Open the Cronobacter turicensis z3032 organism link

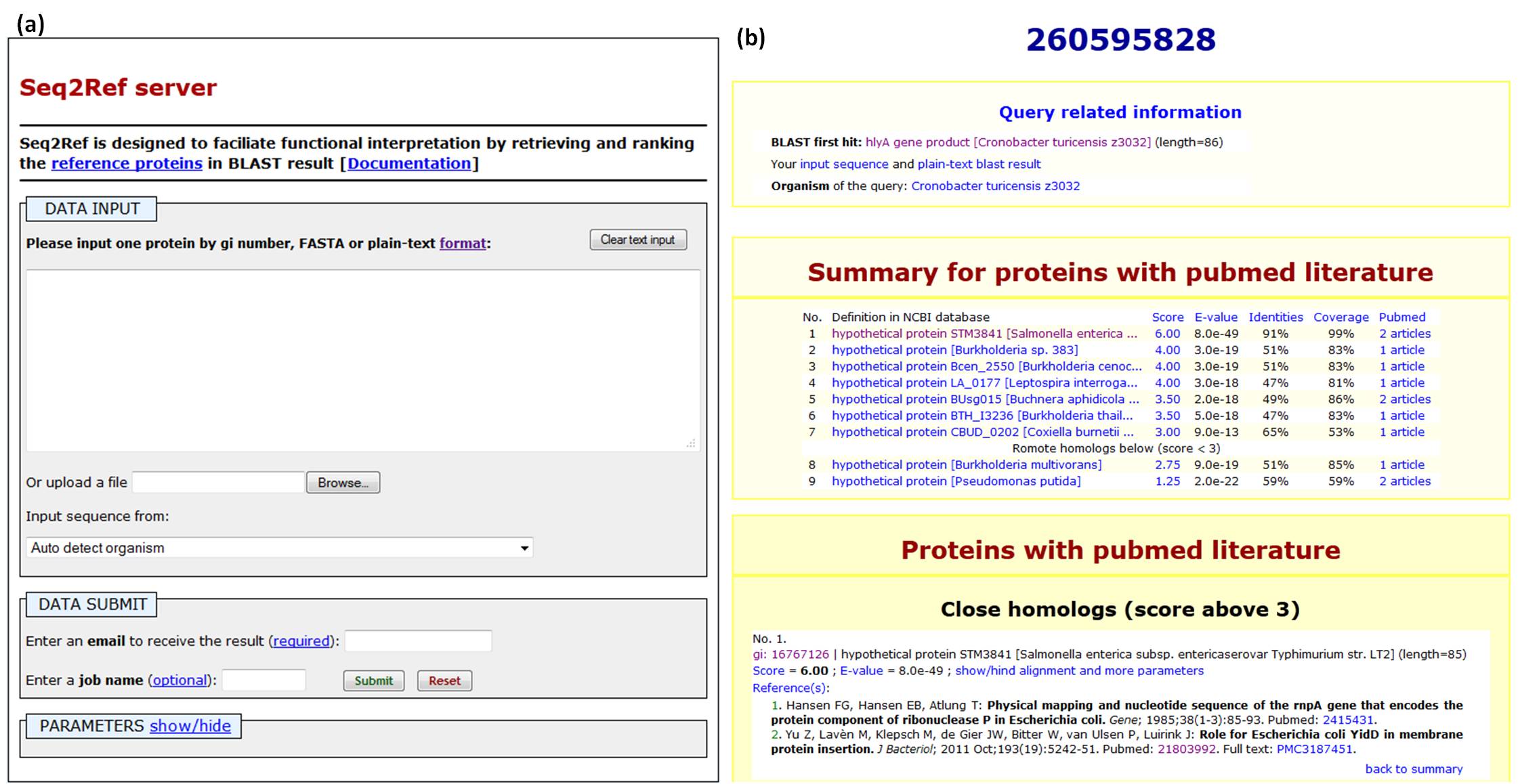pos(996,186)
